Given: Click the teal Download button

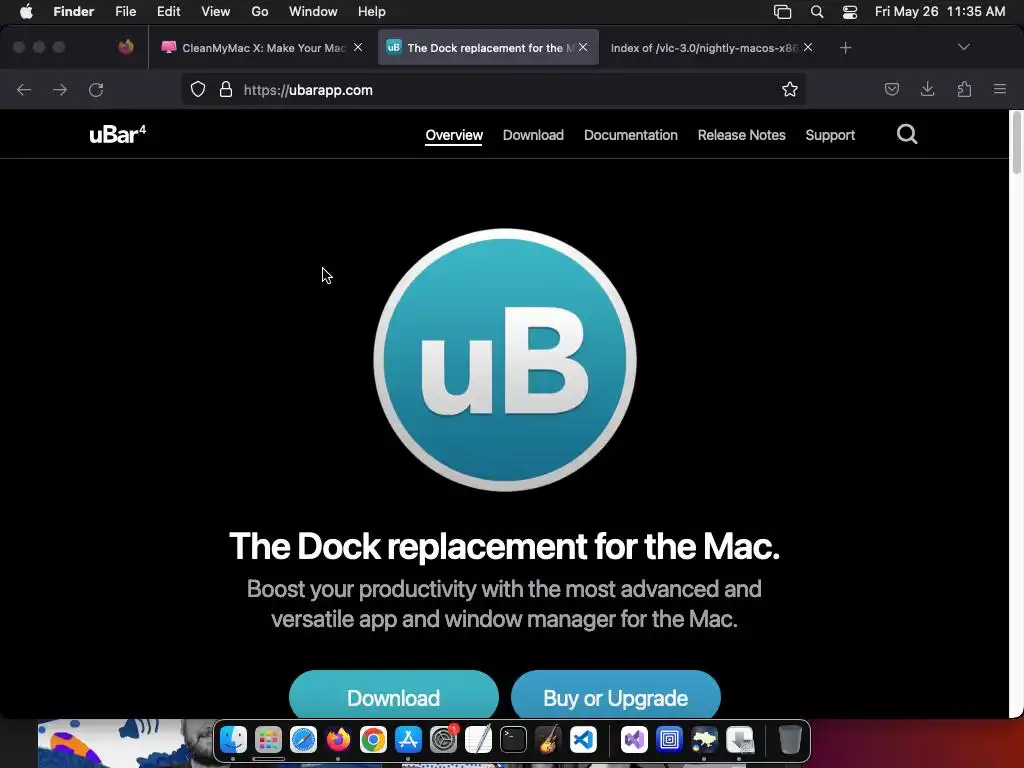Looking at the screenshot, I should tap(394, 694).
